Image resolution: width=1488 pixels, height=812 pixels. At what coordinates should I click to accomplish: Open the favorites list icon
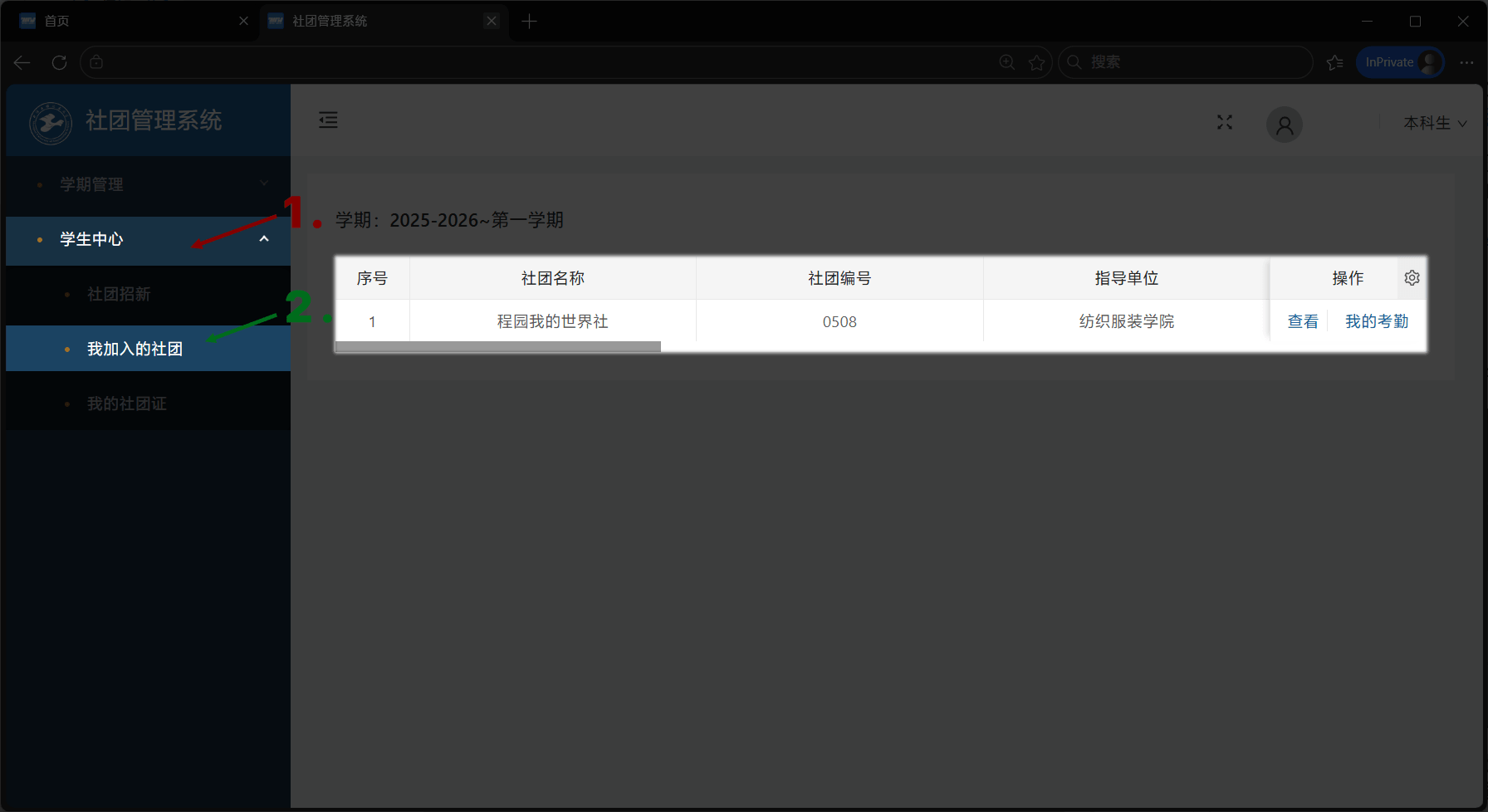click(x=1335, y=62)
